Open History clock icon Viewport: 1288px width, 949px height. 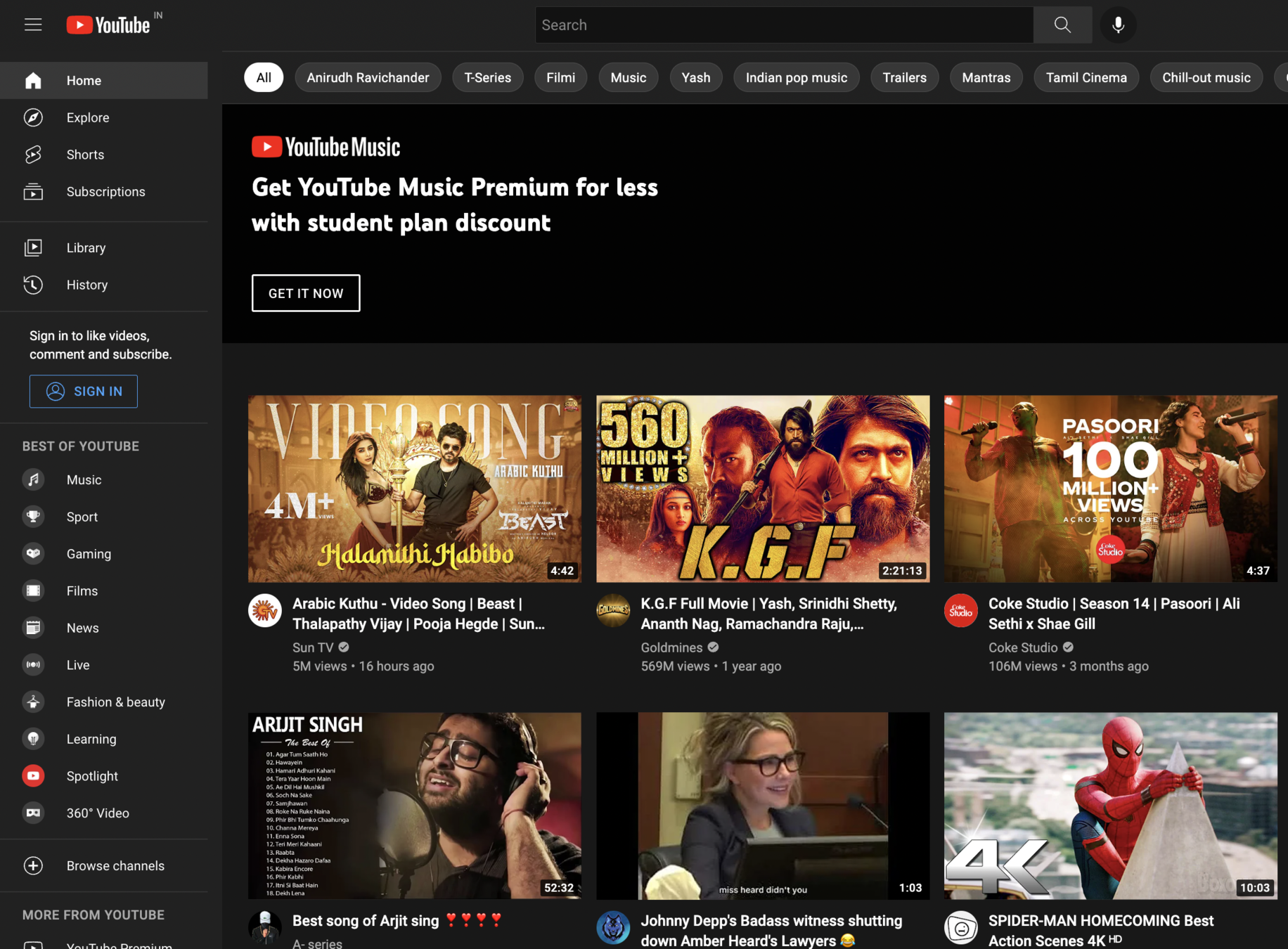pyautogui.click(x=33, y=285)
